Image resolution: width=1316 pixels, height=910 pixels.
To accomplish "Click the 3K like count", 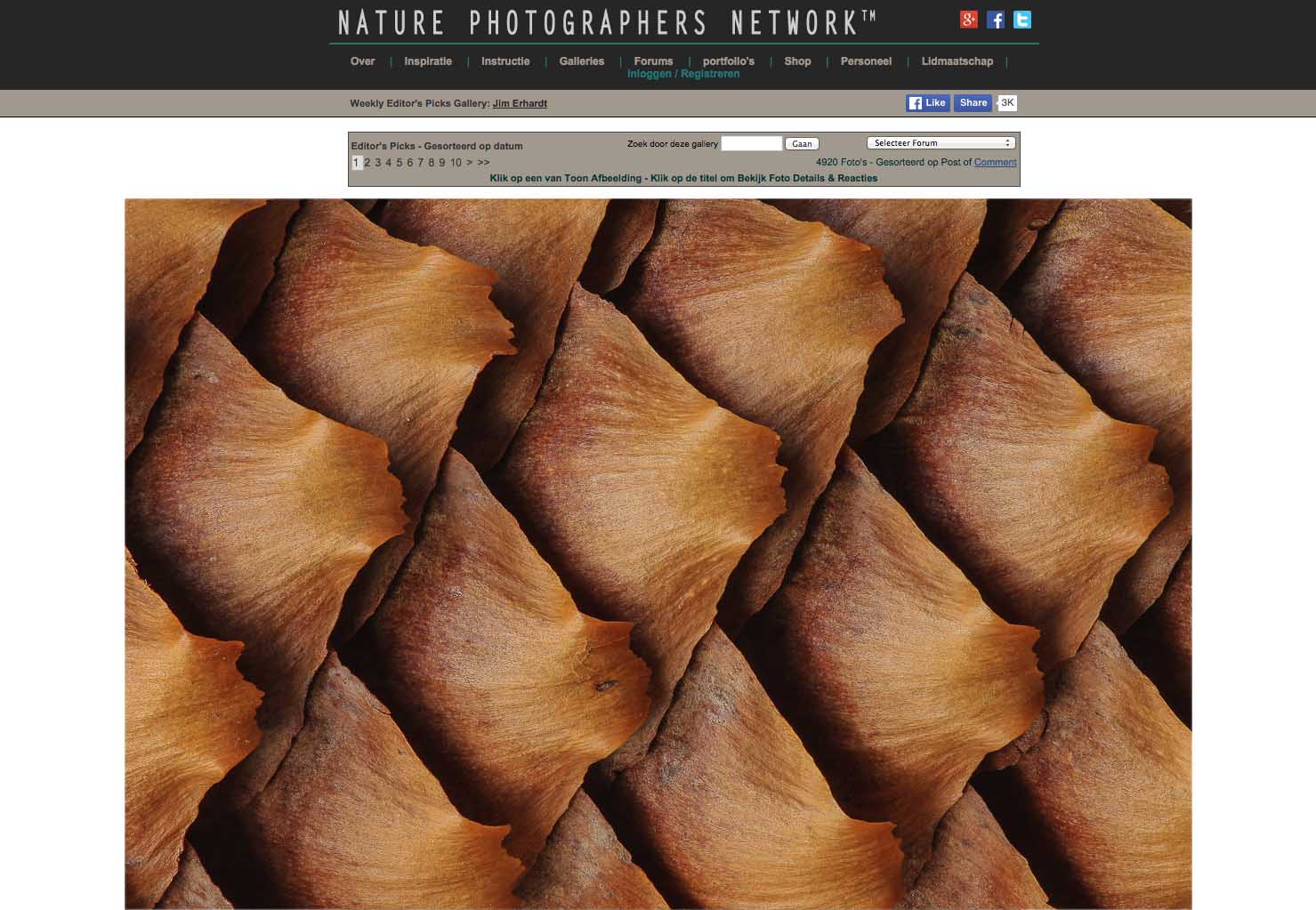I will (1007, 103).
